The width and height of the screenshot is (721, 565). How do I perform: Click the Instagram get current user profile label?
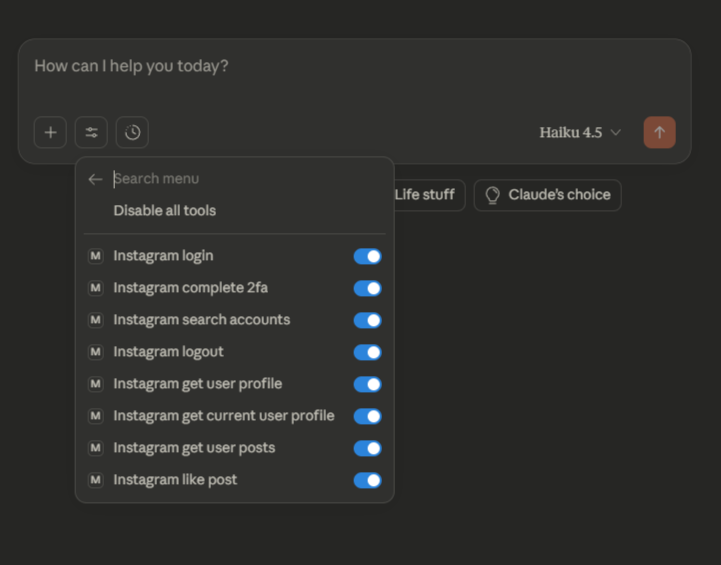point(224,416)
